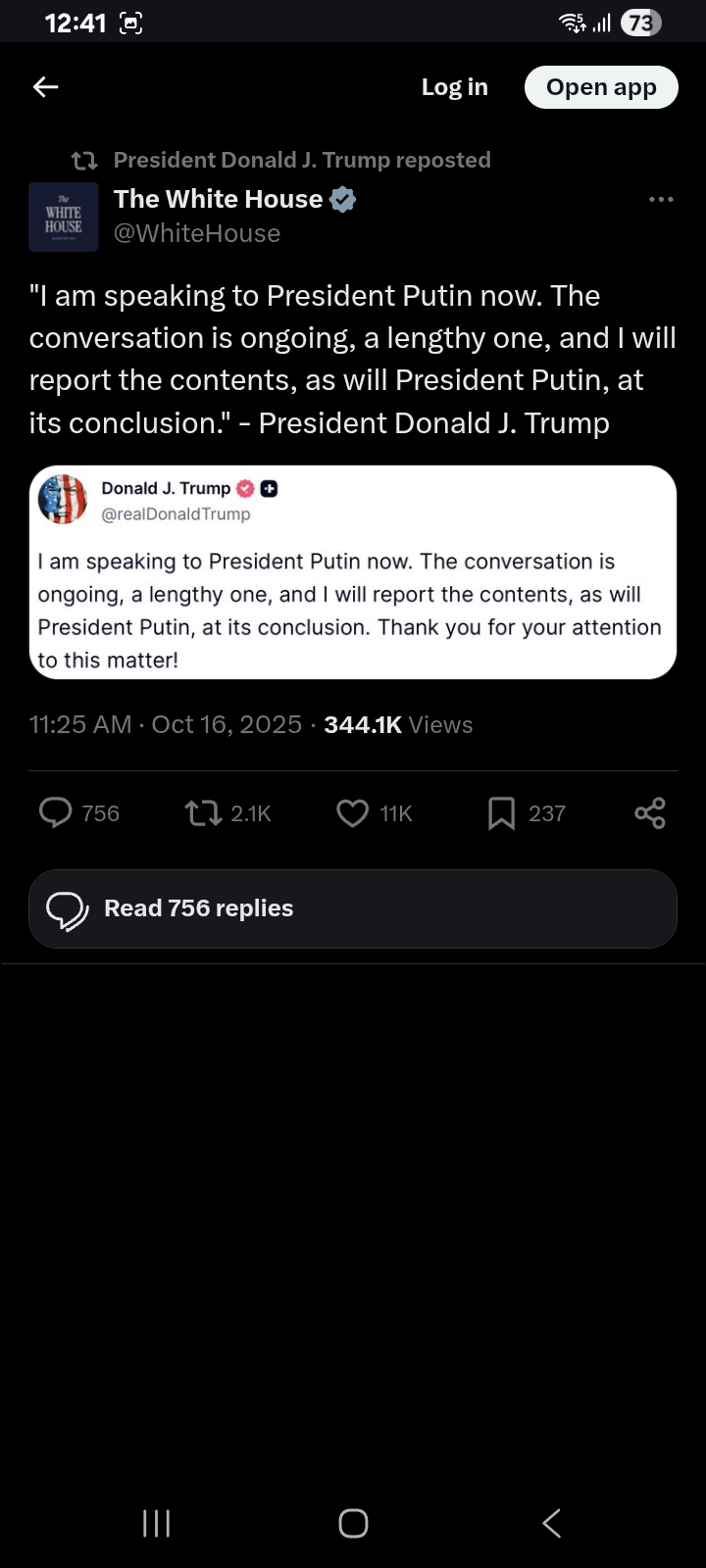Click the reply speech bubble icon
The height and width of the screenshot is (1568, 706).
(x=56, y=812)
